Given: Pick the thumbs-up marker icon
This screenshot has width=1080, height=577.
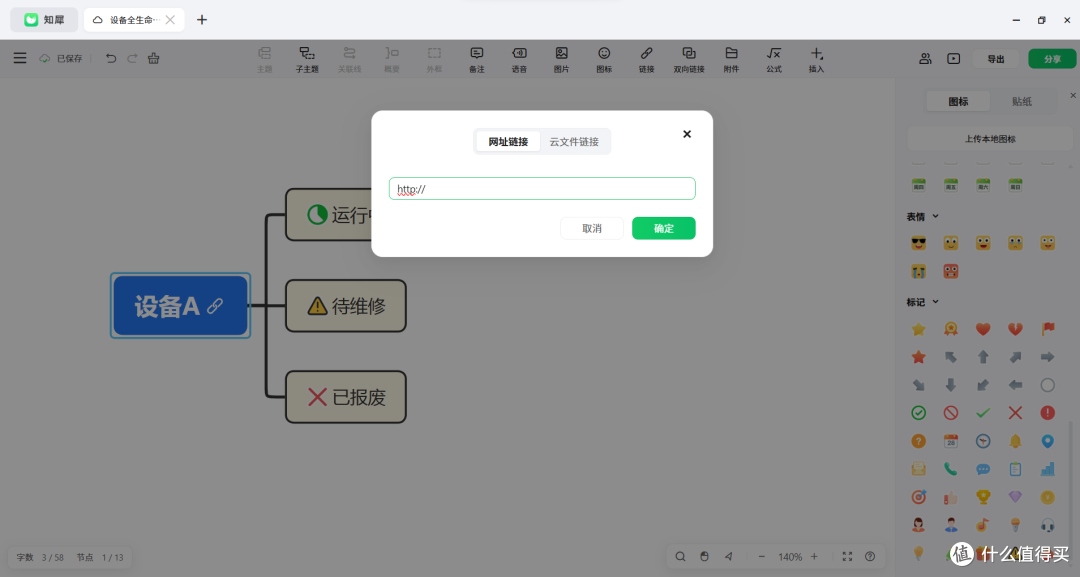Looking at the screenshot, I should point(951,497).
